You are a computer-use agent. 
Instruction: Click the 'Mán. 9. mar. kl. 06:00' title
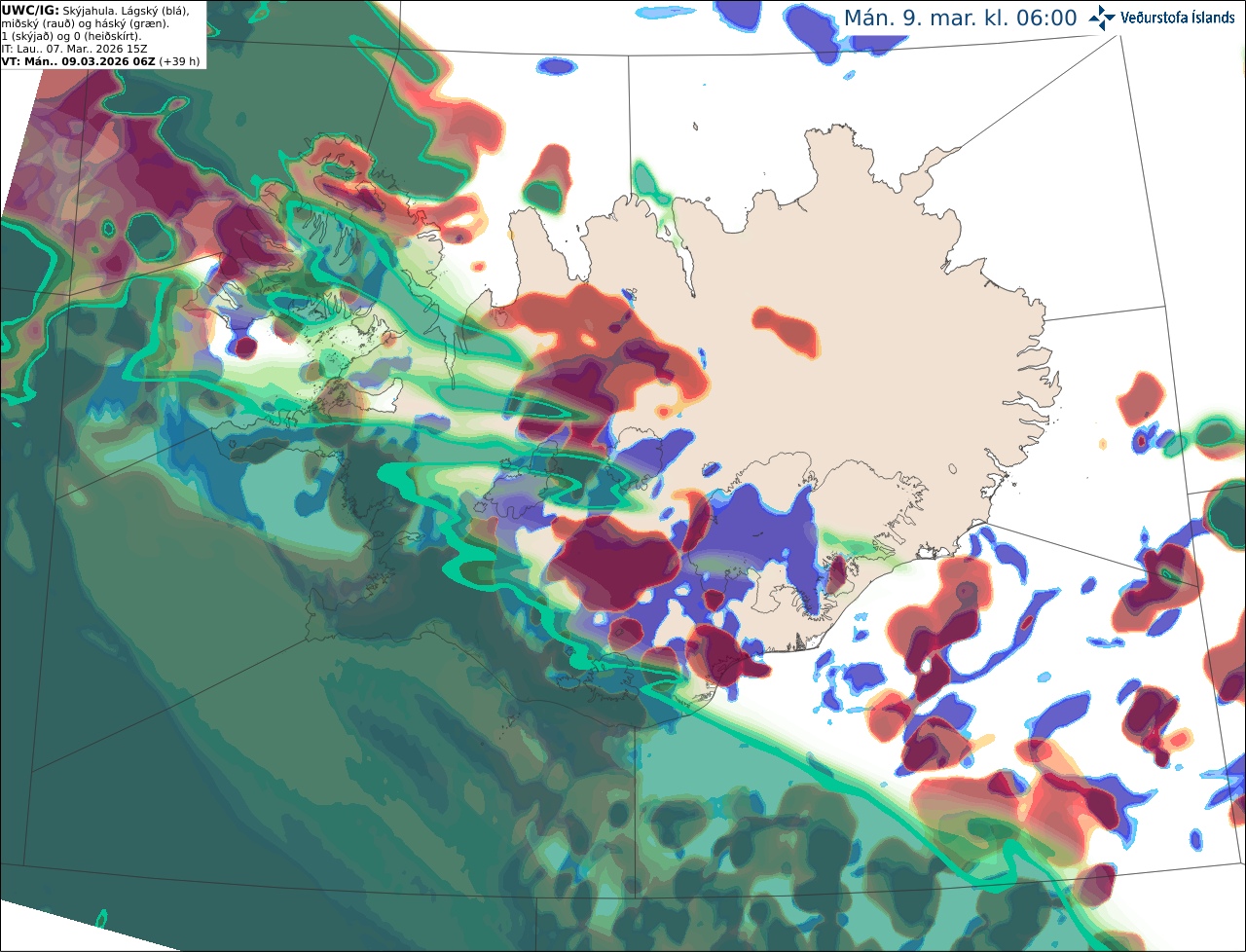click(960, 18)
